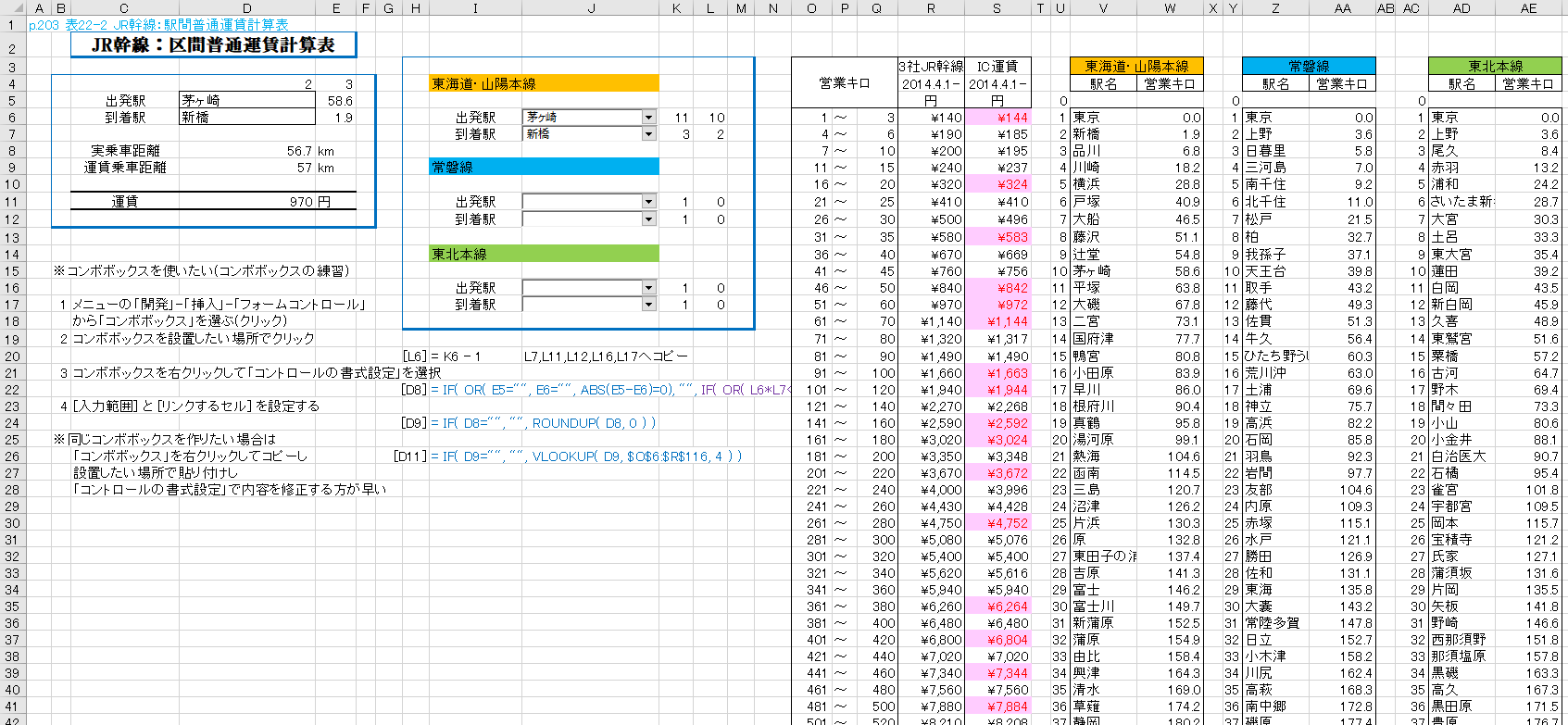Expand the 東北本線 到着駅 combo box

(x=648, y=305)
